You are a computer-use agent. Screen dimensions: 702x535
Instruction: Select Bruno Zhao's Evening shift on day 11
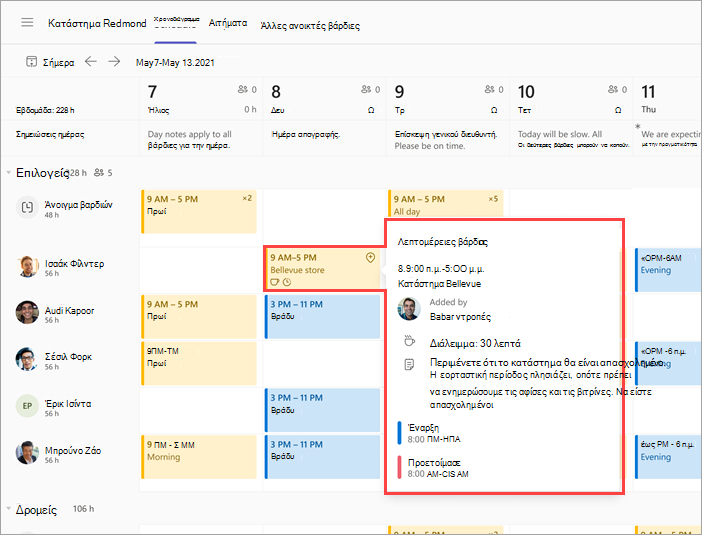(668, 457)
